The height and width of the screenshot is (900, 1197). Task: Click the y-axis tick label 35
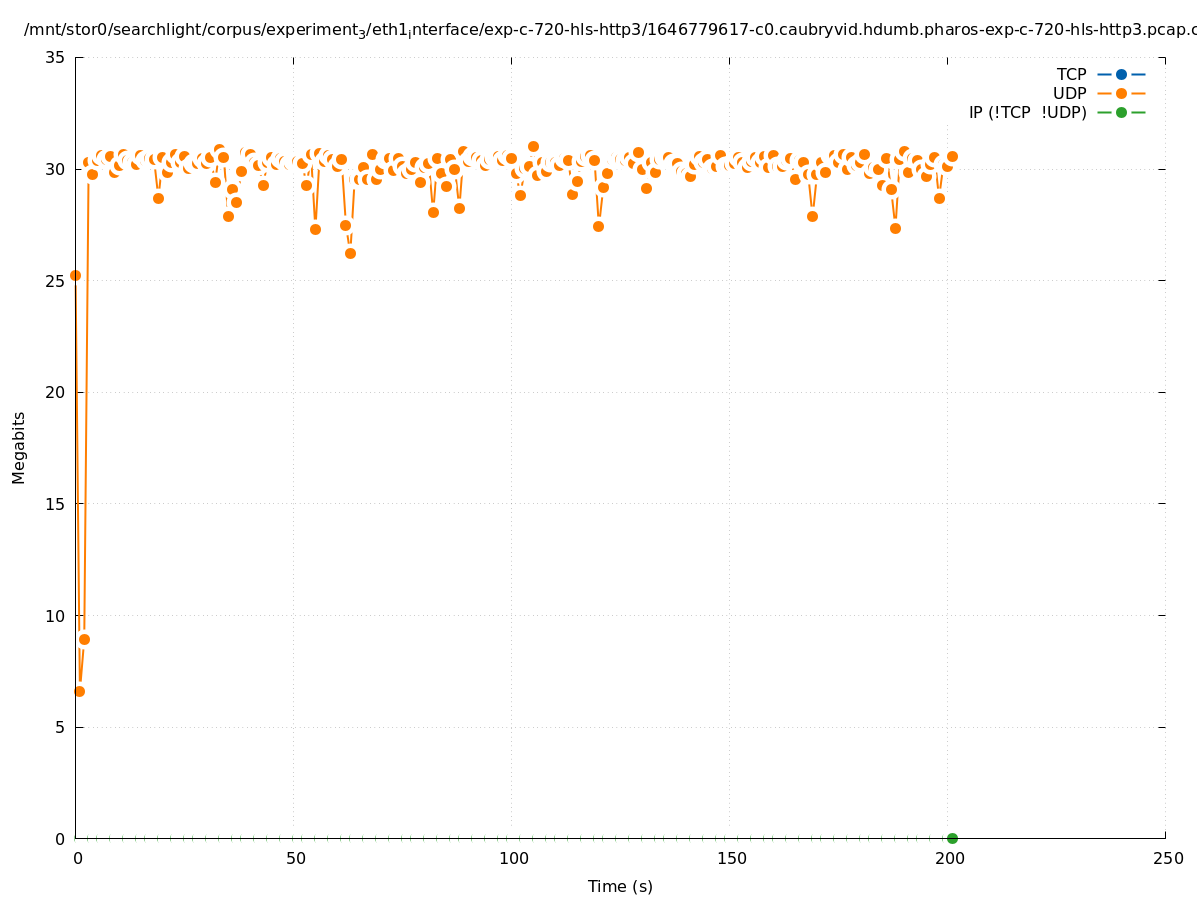tap(55, 58)
